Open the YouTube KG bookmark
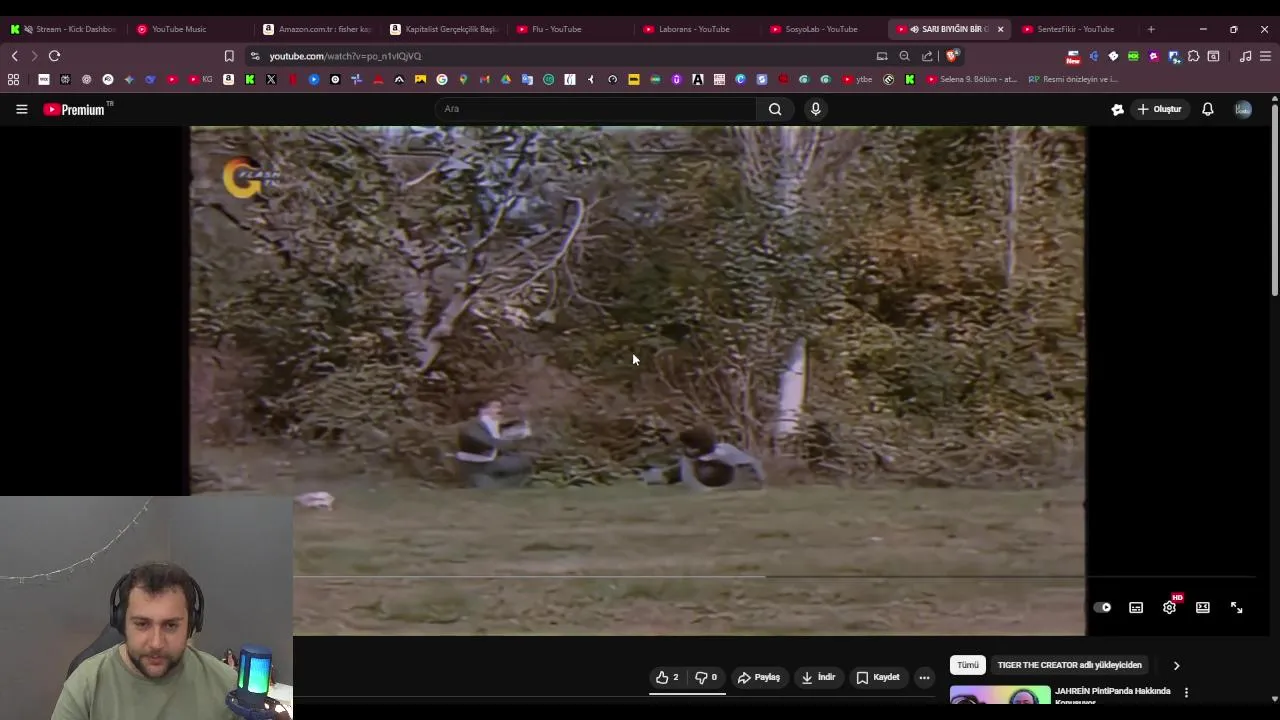 [200, 79]
